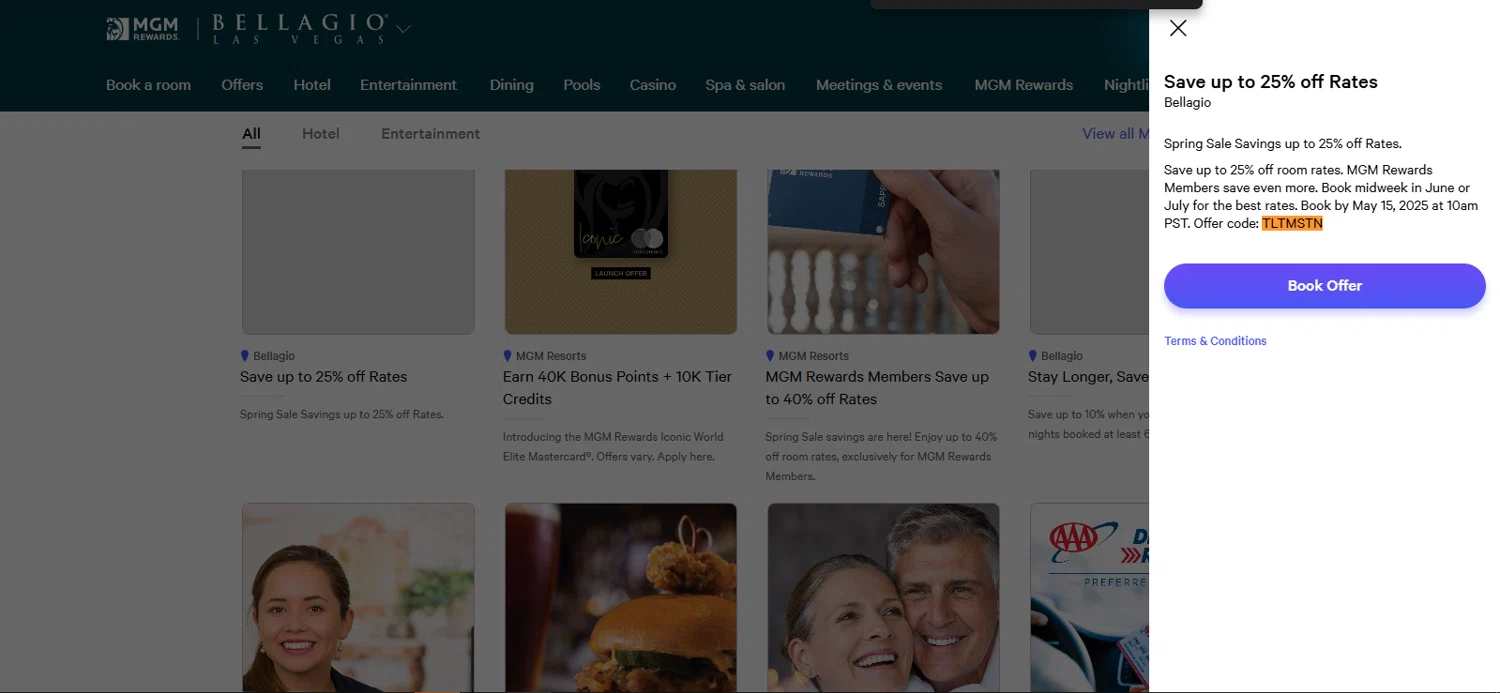Open the Offers navigation item
This screenshot has width=1500, height=693.
tap(242, 85)
